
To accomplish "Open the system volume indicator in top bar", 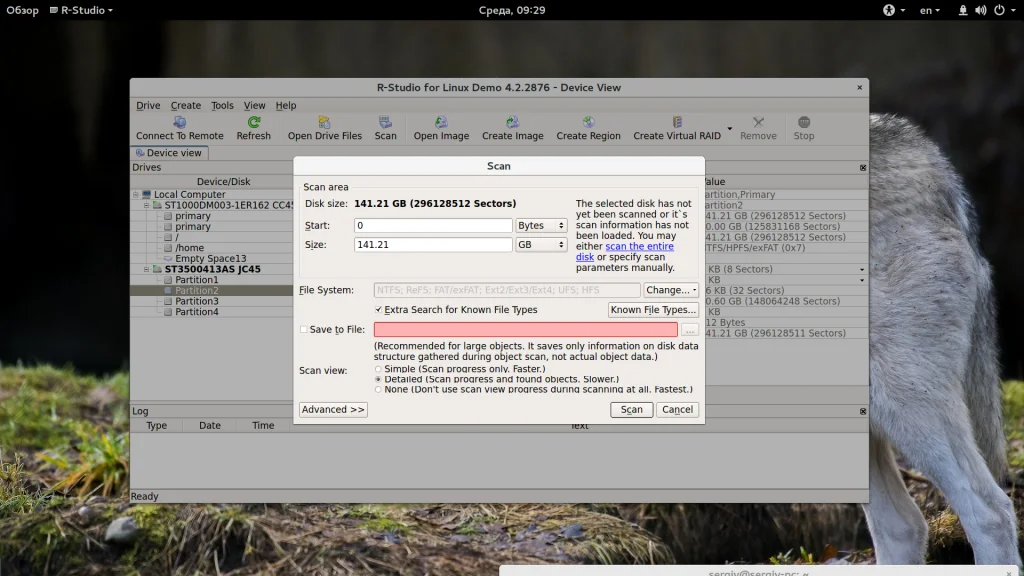I will coord(980,10).
